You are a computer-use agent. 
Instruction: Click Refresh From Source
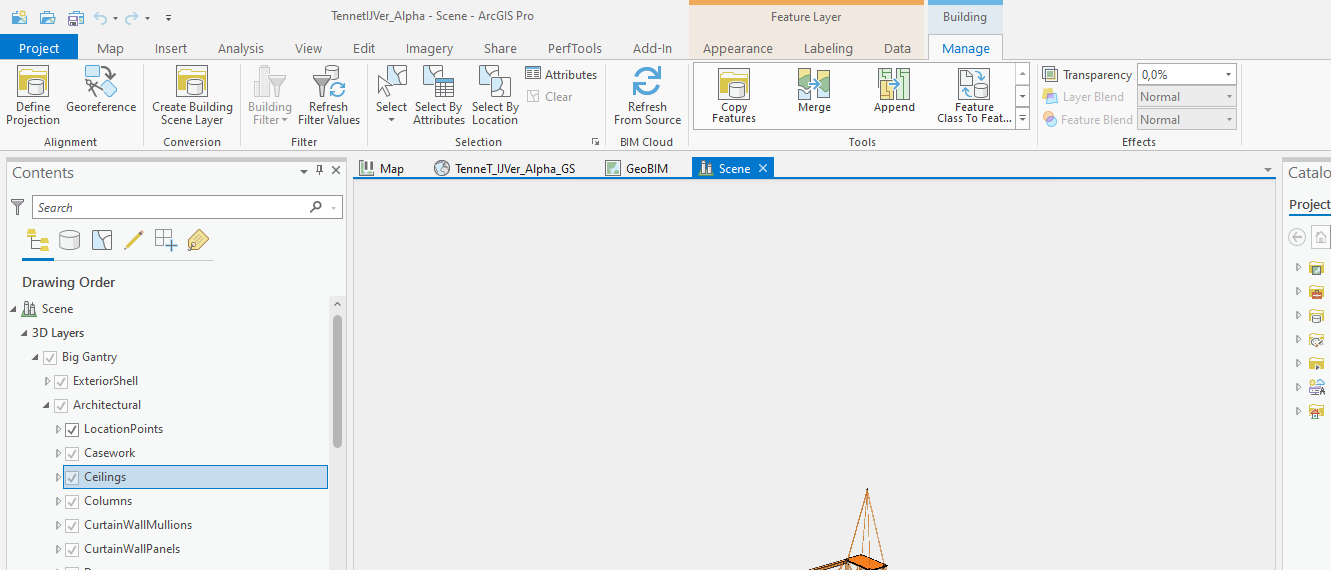(647, 96)
